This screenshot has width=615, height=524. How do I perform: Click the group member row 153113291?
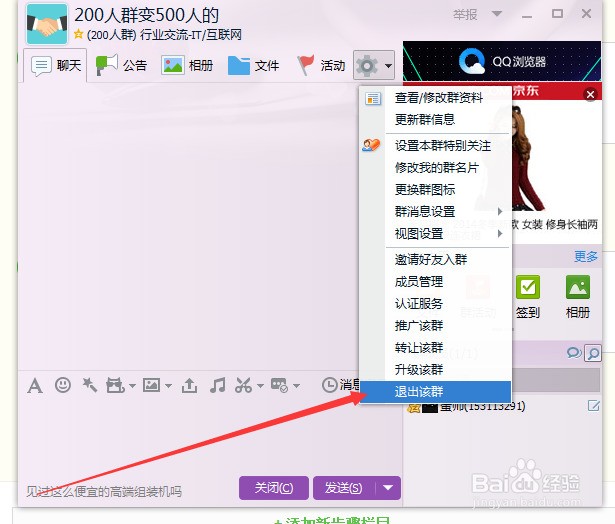click(x=503, y=406)
